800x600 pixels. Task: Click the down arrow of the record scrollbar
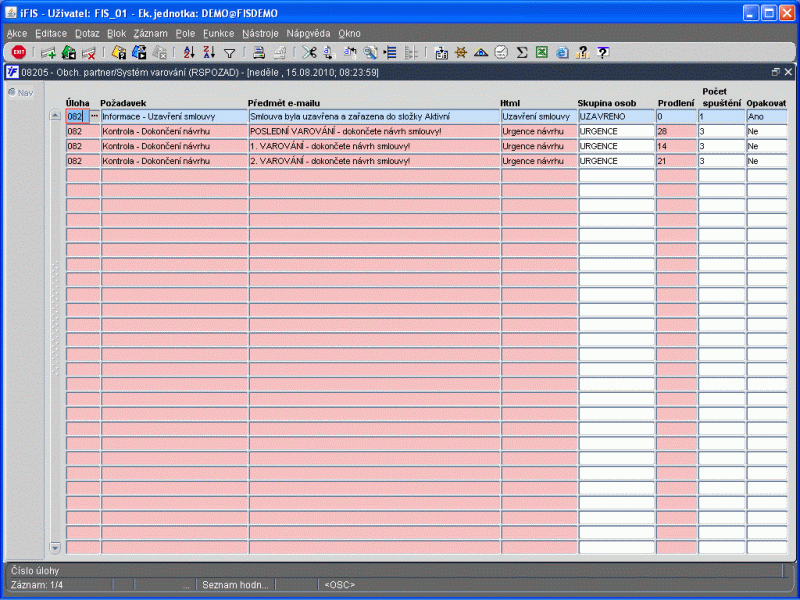[x=55, y=548]
